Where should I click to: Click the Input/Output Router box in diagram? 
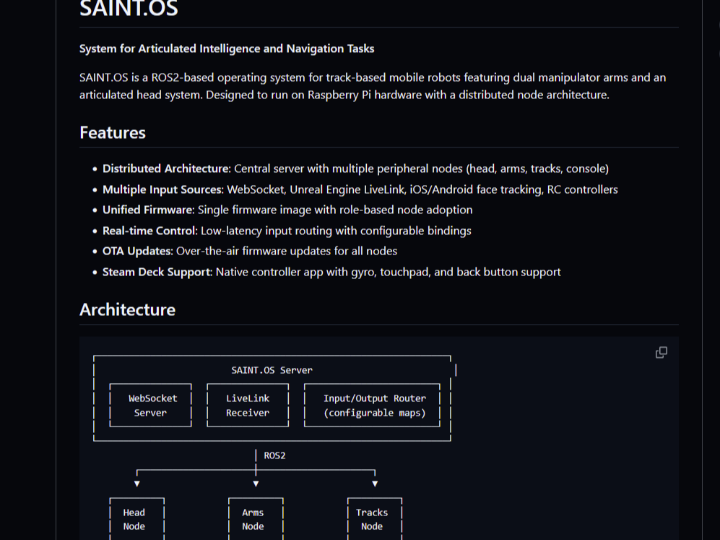[374, 405]
